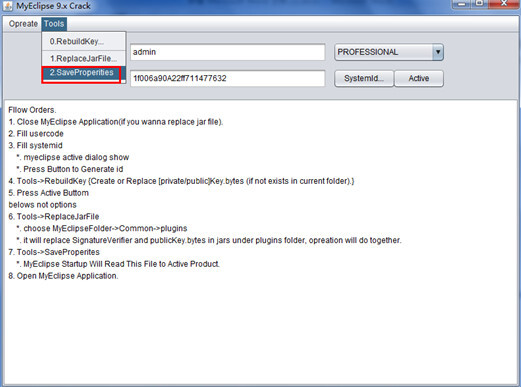
Task: Click the 'belows not options' line
Action: 42,205
